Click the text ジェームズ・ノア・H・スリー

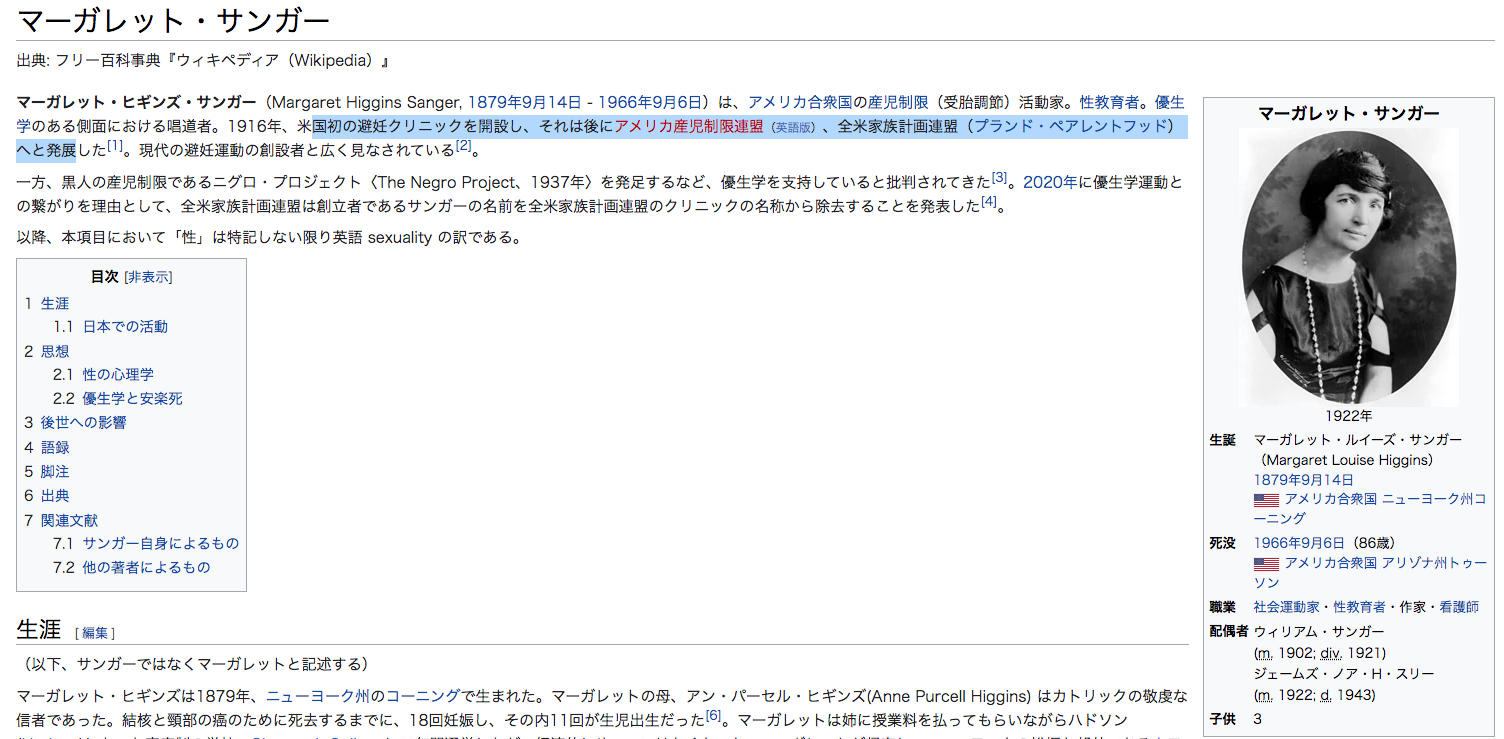[1343, 675]
